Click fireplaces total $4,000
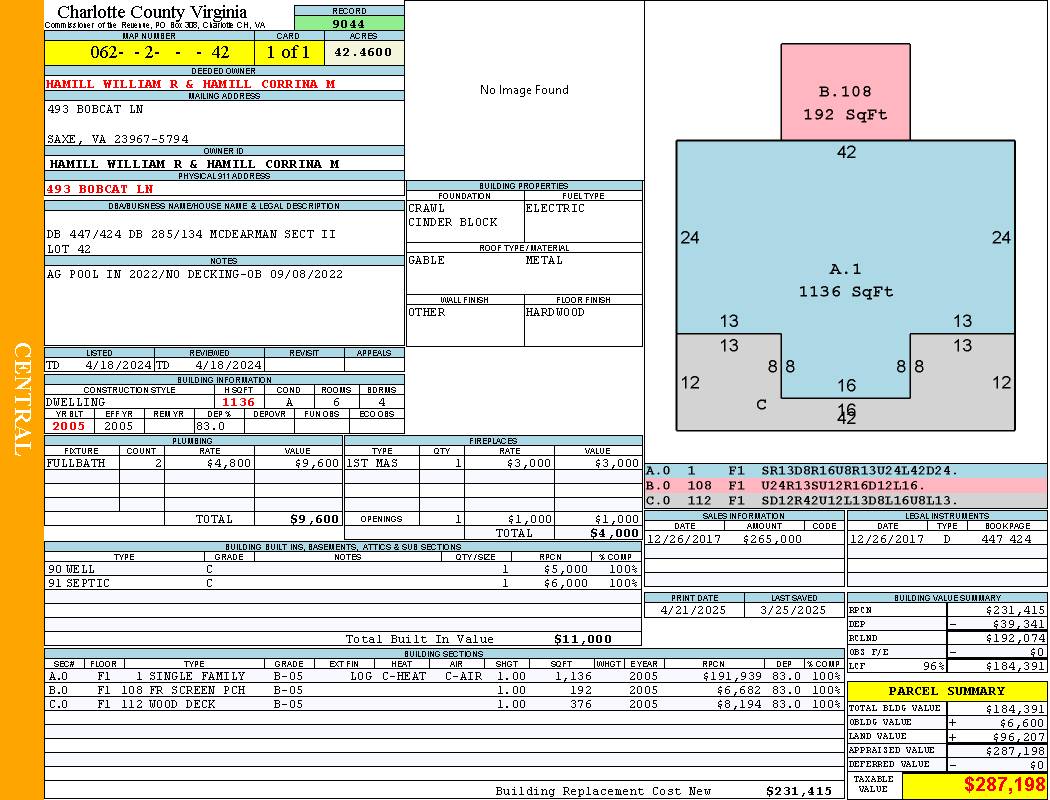This screenshot has height=800, width=1050. point(614,533)
